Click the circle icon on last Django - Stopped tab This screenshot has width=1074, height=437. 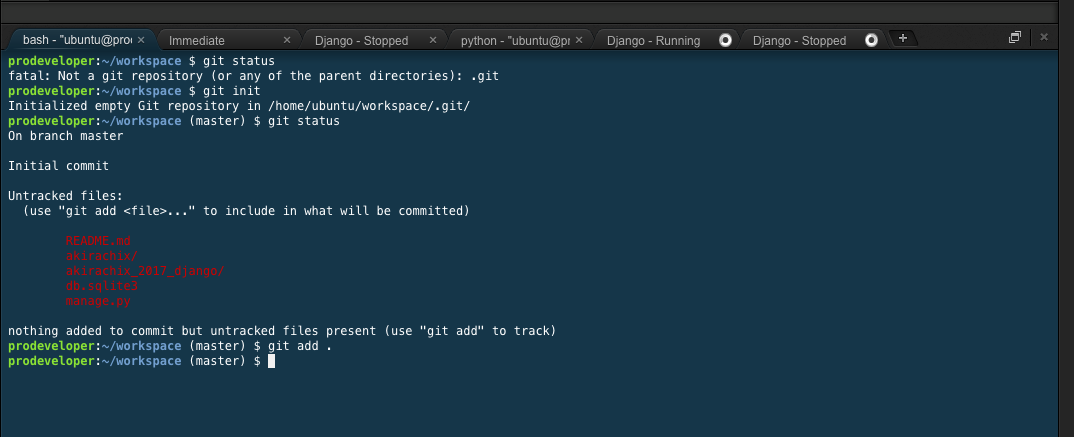tap(871, 40)
